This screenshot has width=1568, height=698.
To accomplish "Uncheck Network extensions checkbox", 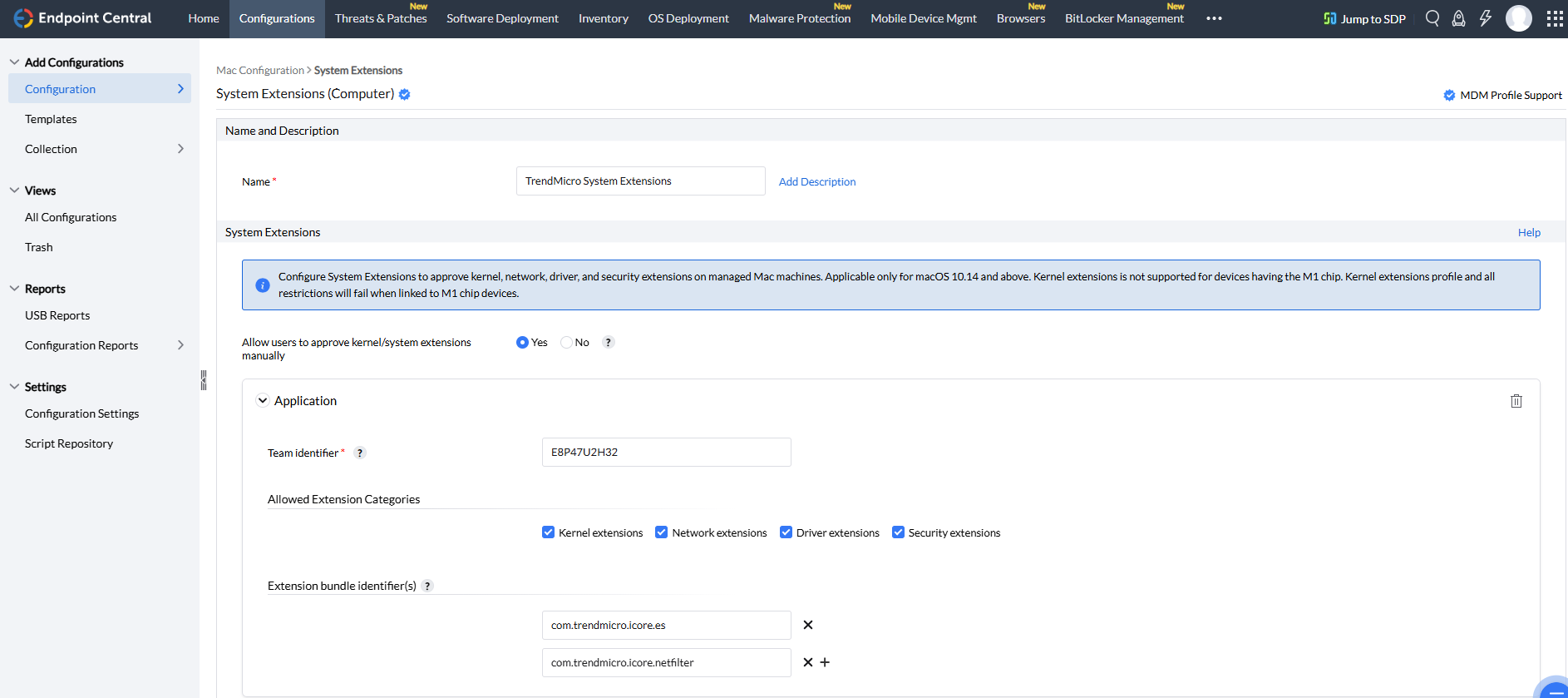I will [x=662, y=532].
